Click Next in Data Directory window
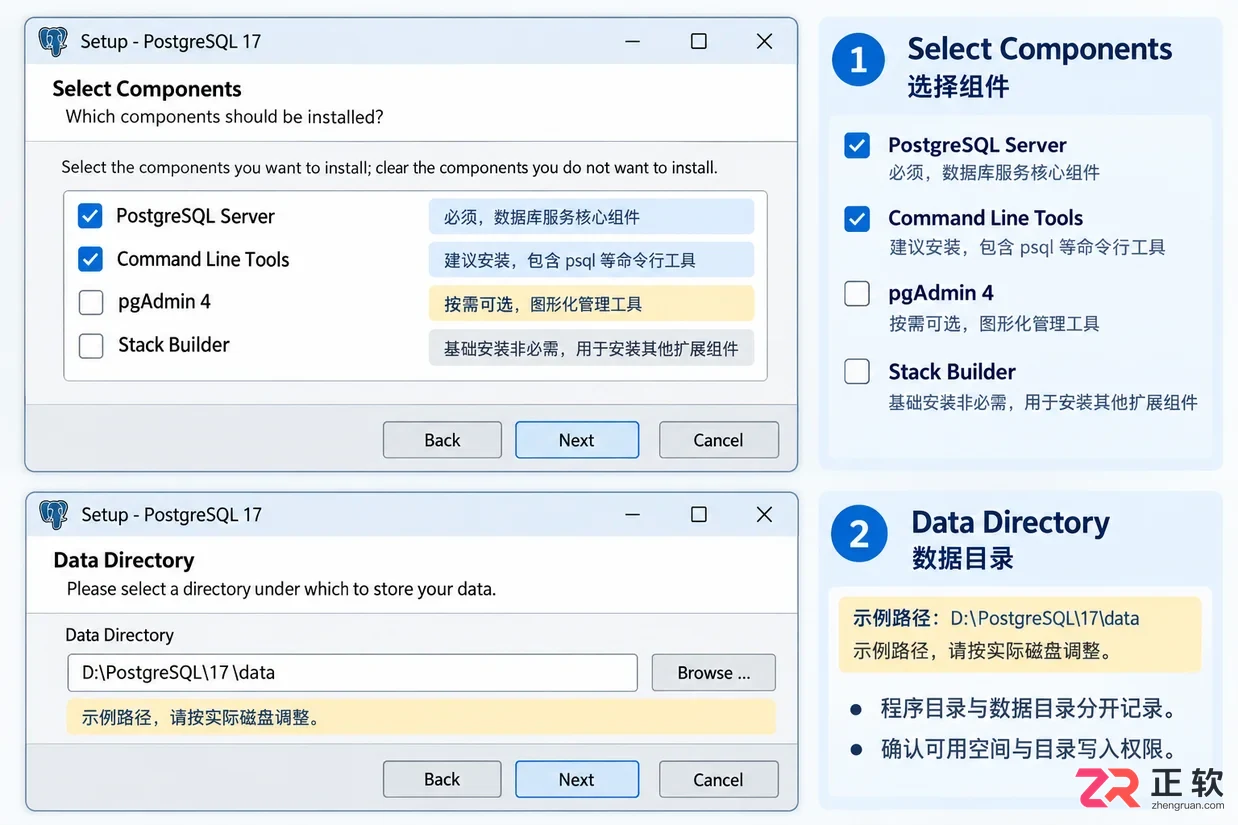This screenshot has width=1238, height=825. pos(577,779)
